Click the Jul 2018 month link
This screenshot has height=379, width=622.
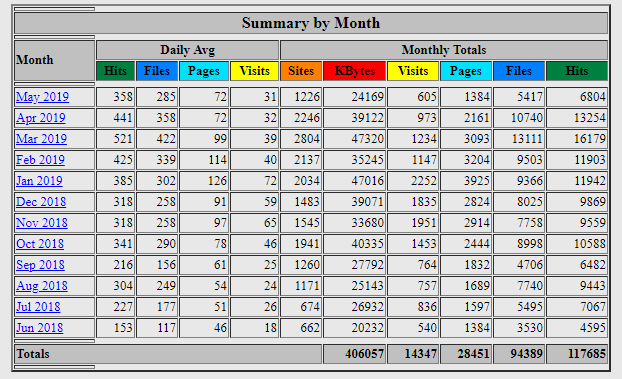pos(38,307)
